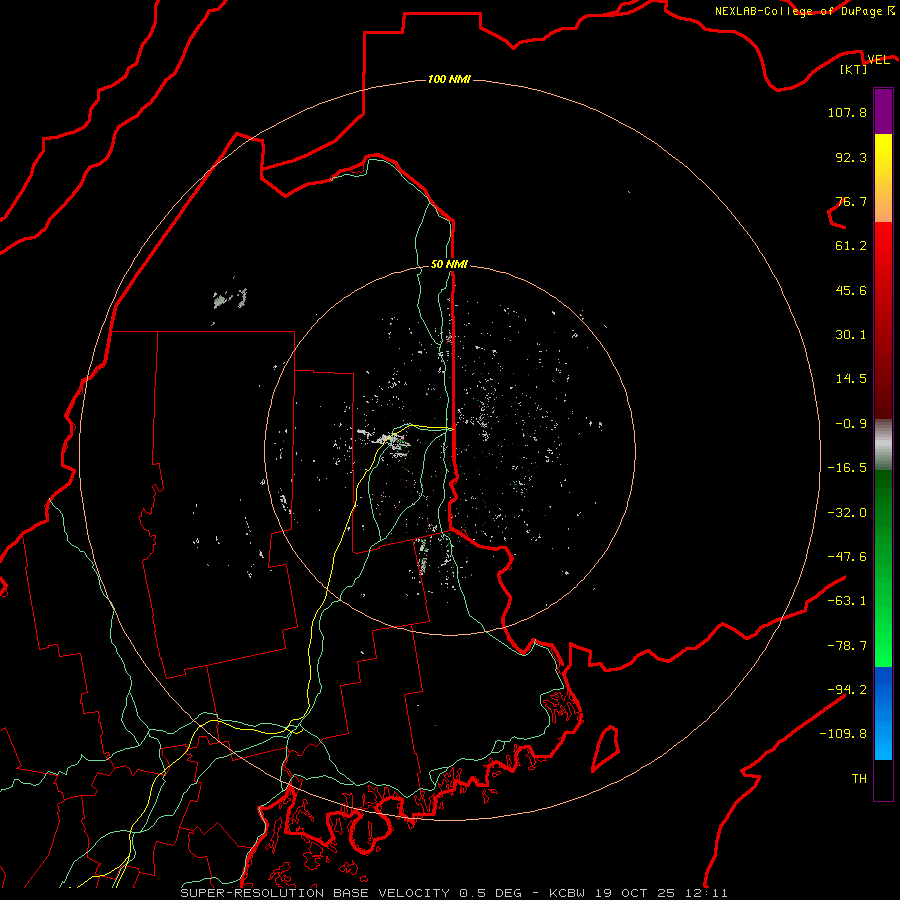This screenshot has height=900, width=900.
Task: Select the 61.2 value on velocity scale
Action: [x=851, y=246]
